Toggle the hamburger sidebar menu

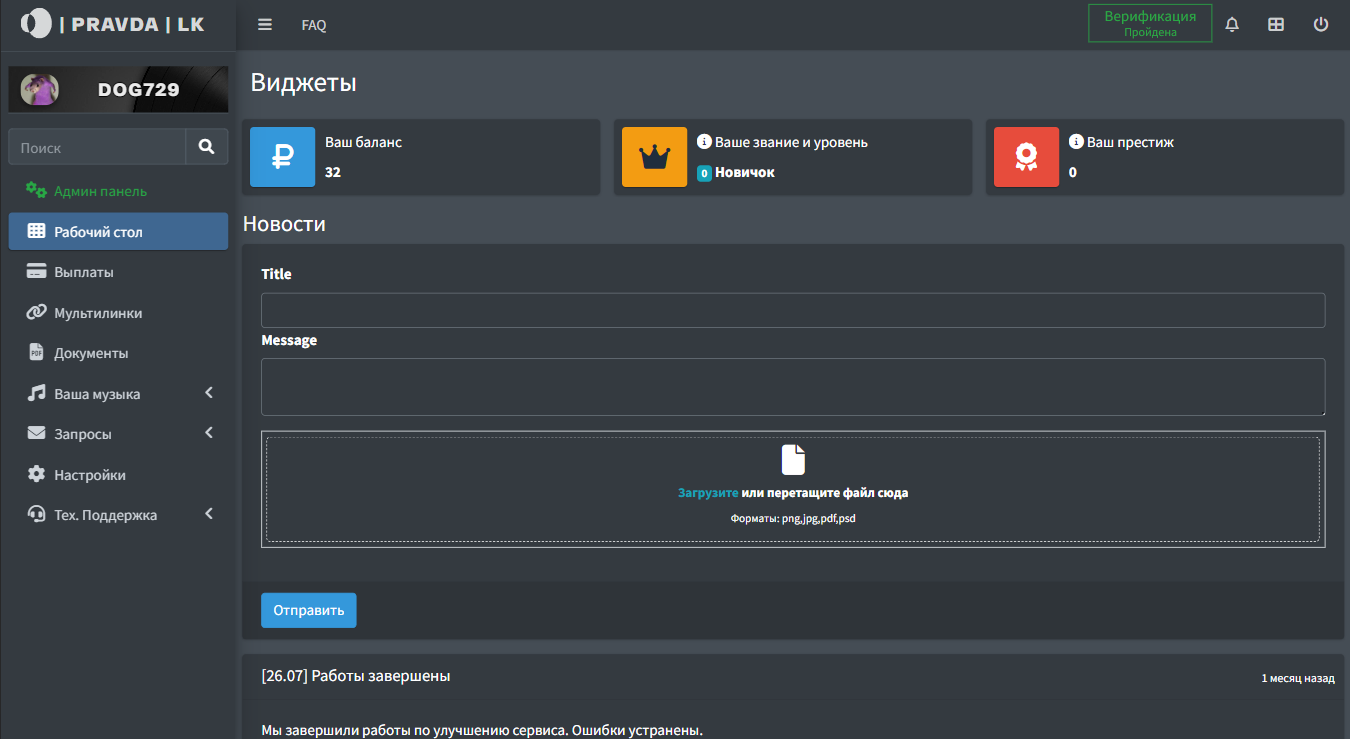click(x=265, y=25)
